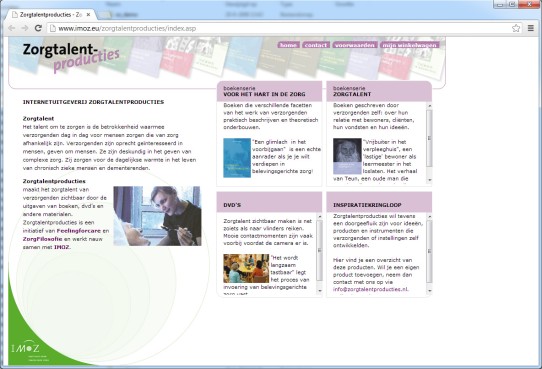Reload the page with refresh icon
Viewport: 542px width, 369px height.
coord(38,28)
